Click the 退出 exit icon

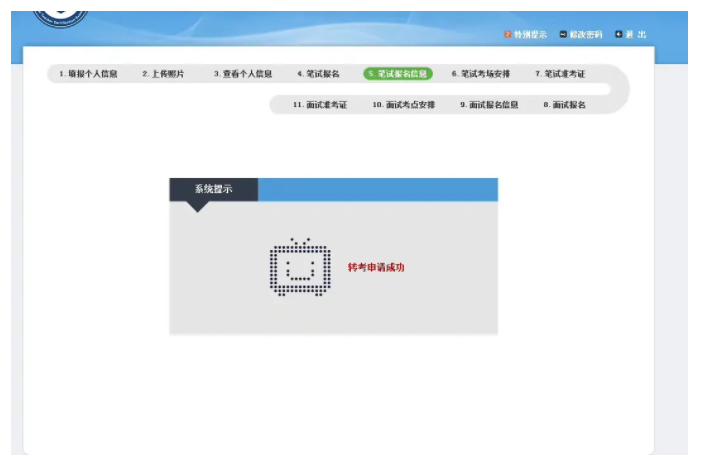pos(619,34)
